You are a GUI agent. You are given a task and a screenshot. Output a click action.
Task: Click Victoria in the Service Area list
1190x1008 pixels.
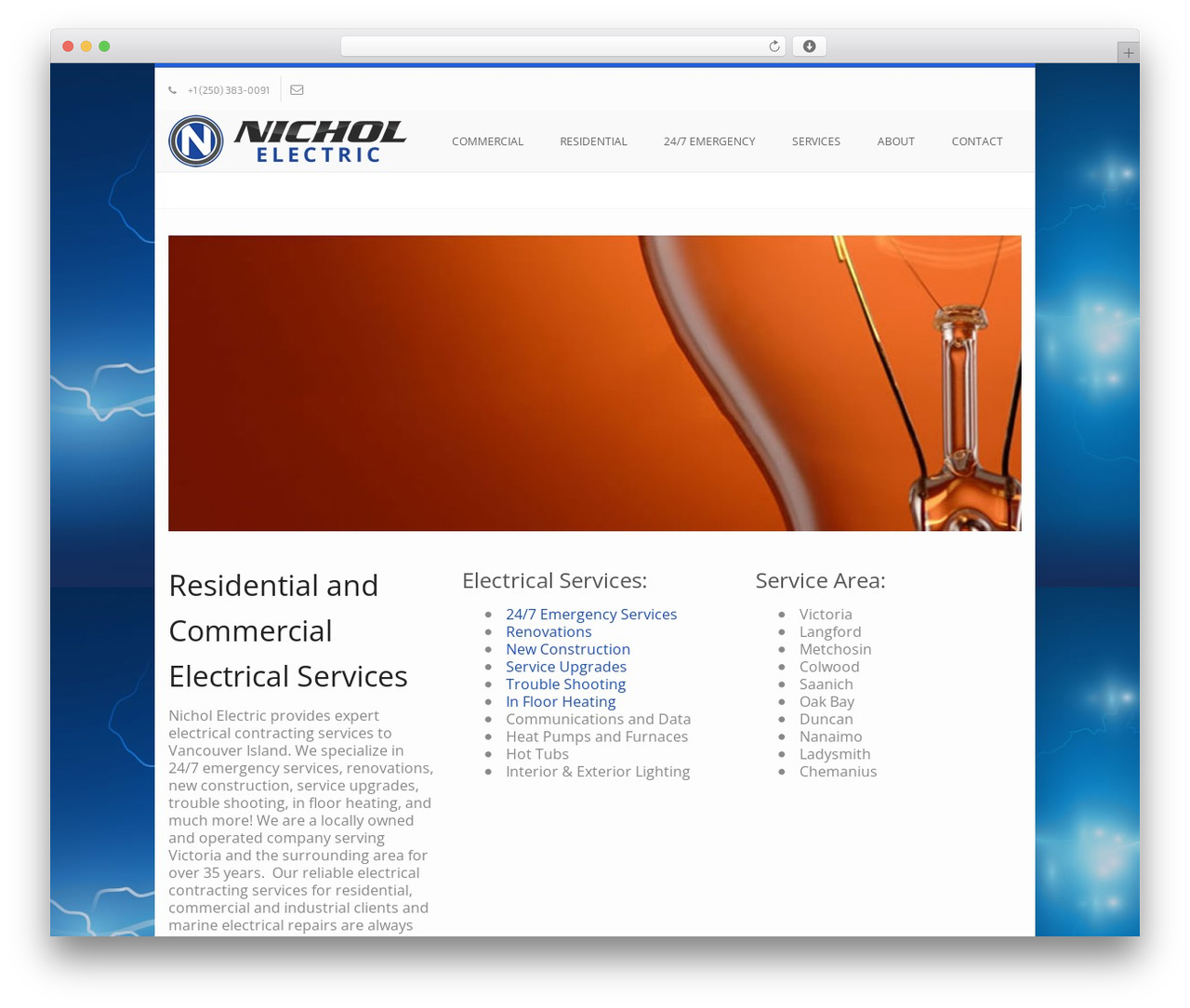click(826, 615)
